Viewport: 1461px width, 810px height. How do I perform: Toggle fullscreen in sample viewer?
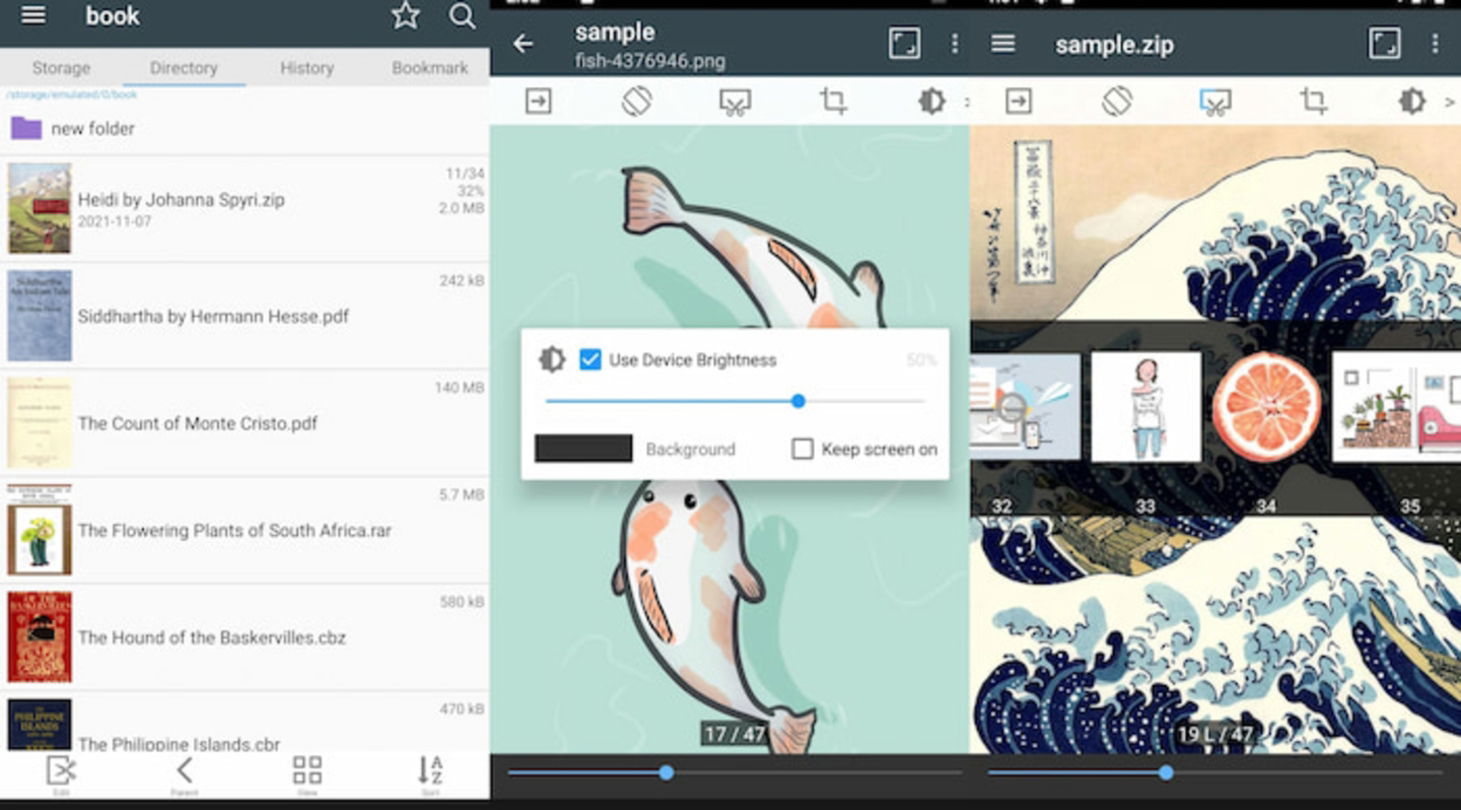tap(904, 44)
